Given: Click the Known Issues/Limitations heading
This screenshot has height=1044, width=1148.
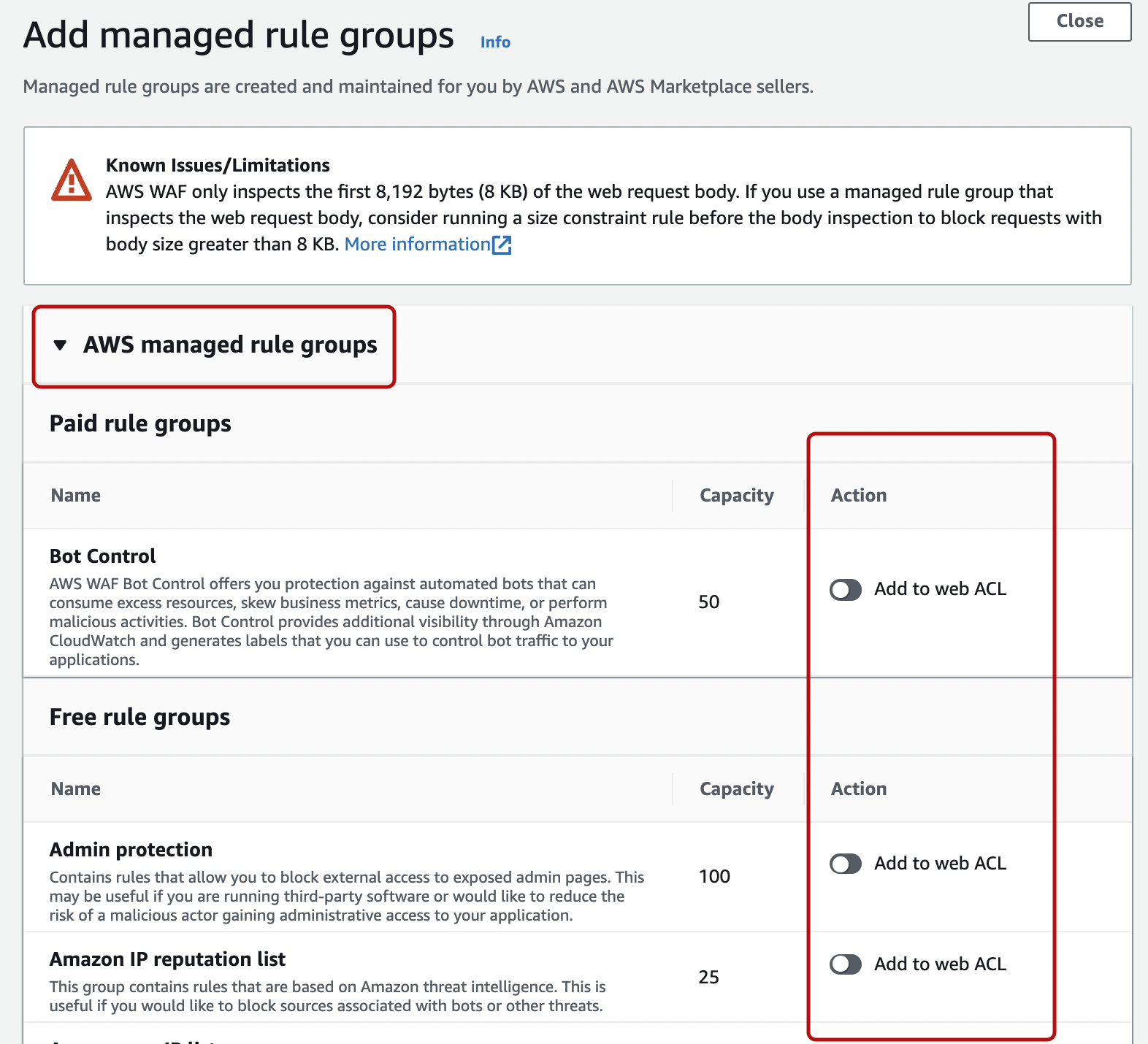Looking at the screenshot, I should pyautogui.click(x=218, y=166).
